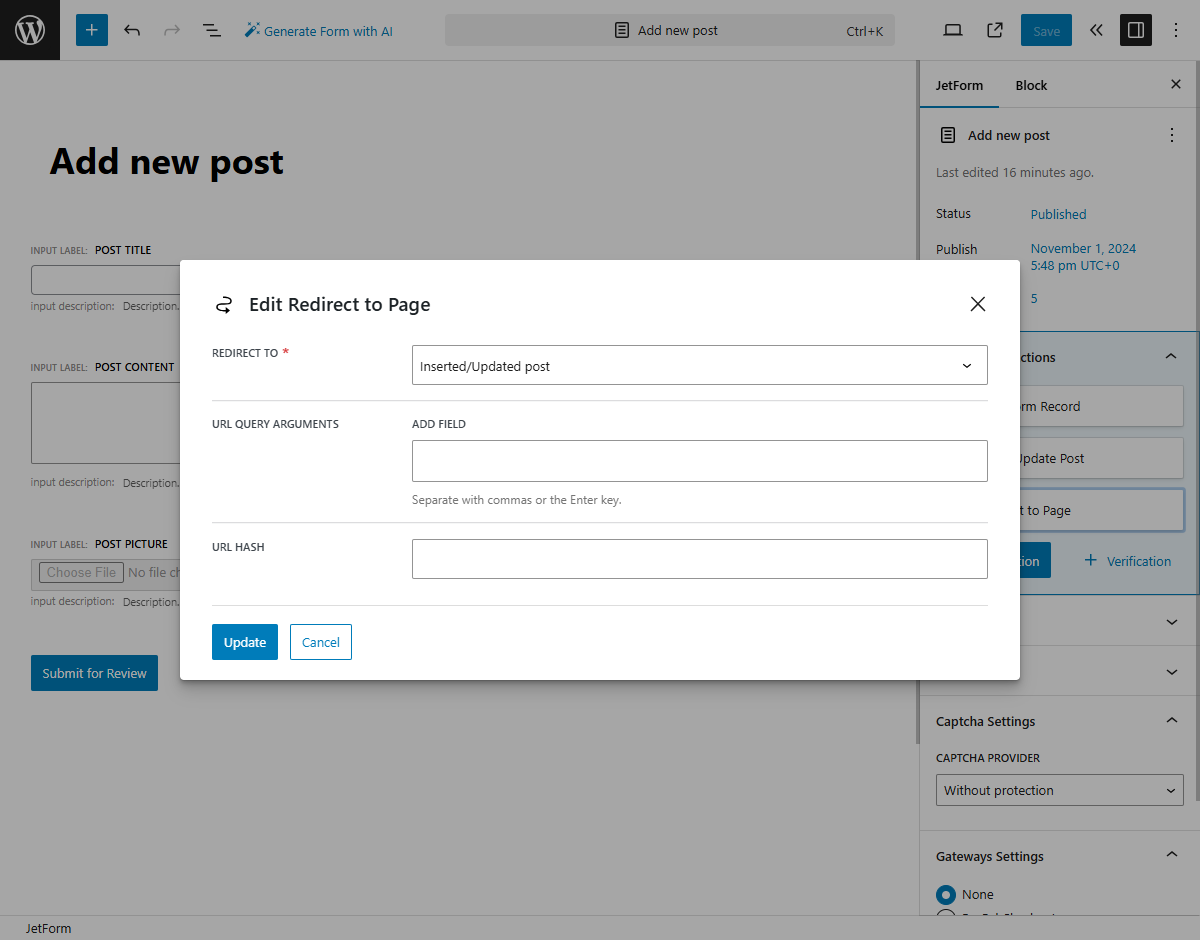Collapse the Captcha Settings section
This screenshot has width=1200, height=940.
point(1171,720)
